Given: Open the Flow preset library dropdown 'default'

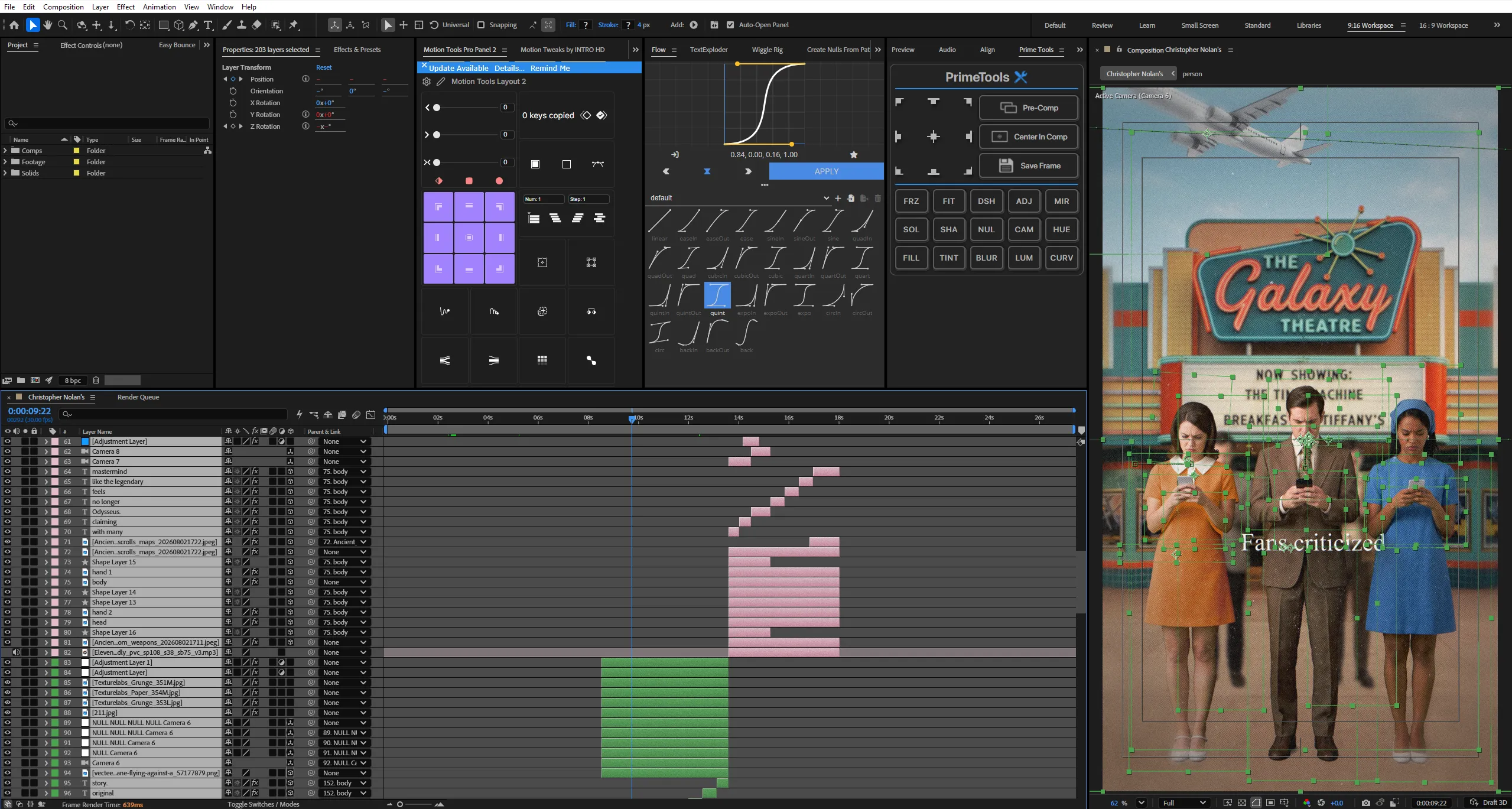Looking at the screenshot, I should tap(739, 198).
